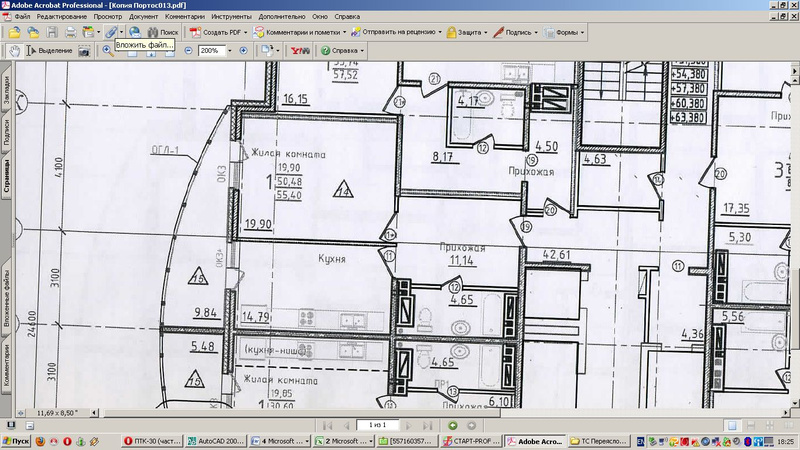800x450 pixels.
Task: Activate the Выделение text select tool
Action: (x=50, y=50)
